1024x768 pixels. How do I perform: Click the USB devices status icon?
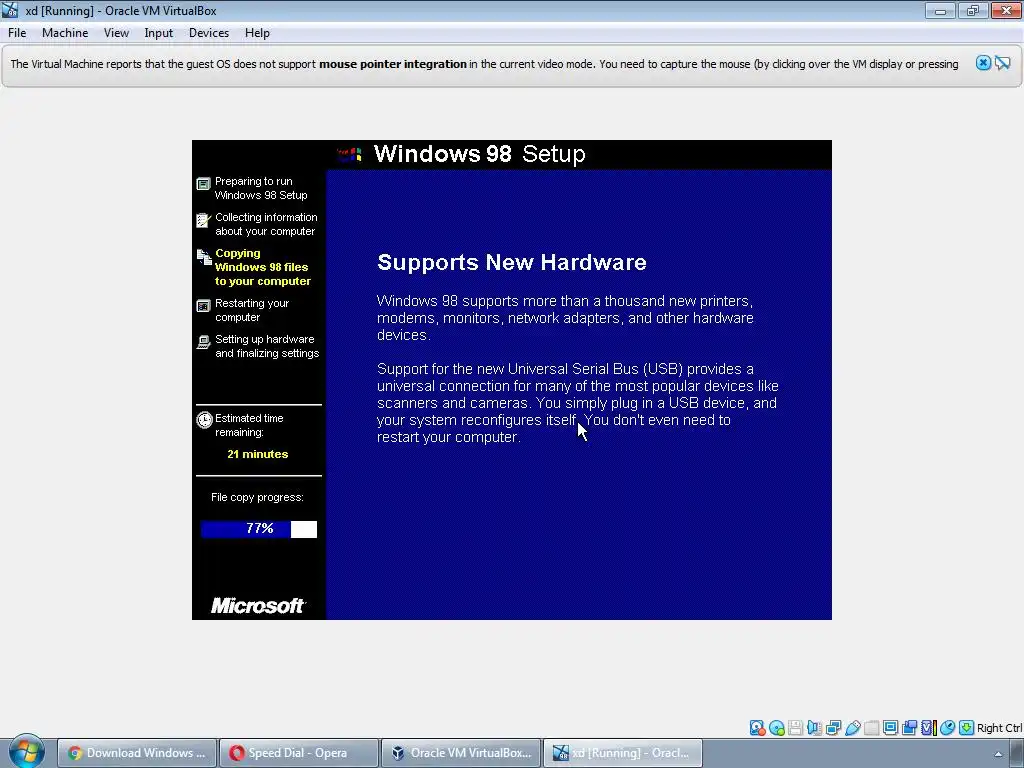click(x=852, y=728)
